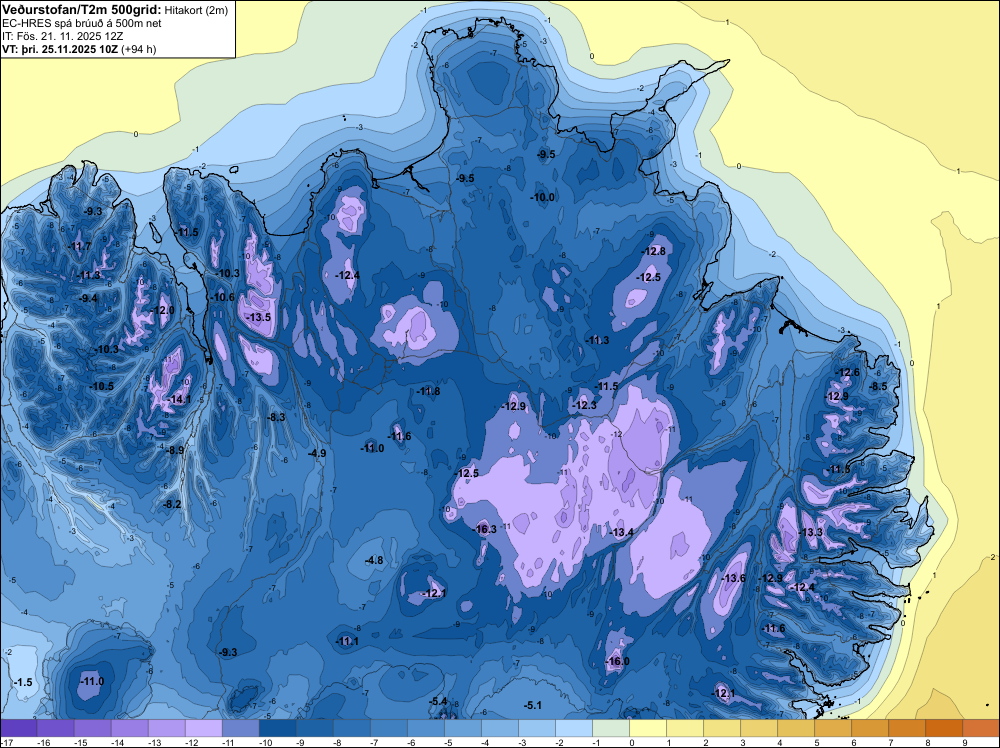Click the -13.6 temperature value
Viewport: 1000px width, 748px height.
pos(733,578)
